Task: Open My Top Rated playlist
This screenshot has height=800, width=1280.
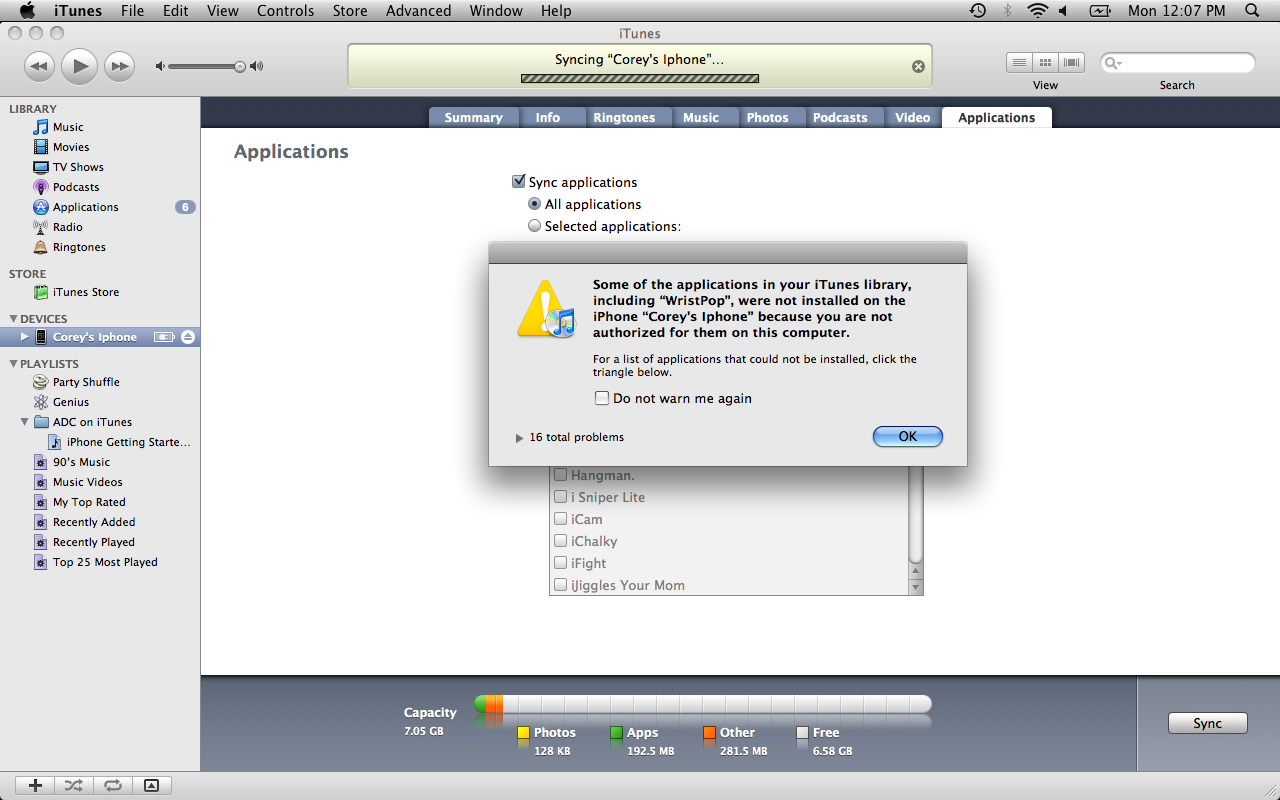Action: coord(89,502)
